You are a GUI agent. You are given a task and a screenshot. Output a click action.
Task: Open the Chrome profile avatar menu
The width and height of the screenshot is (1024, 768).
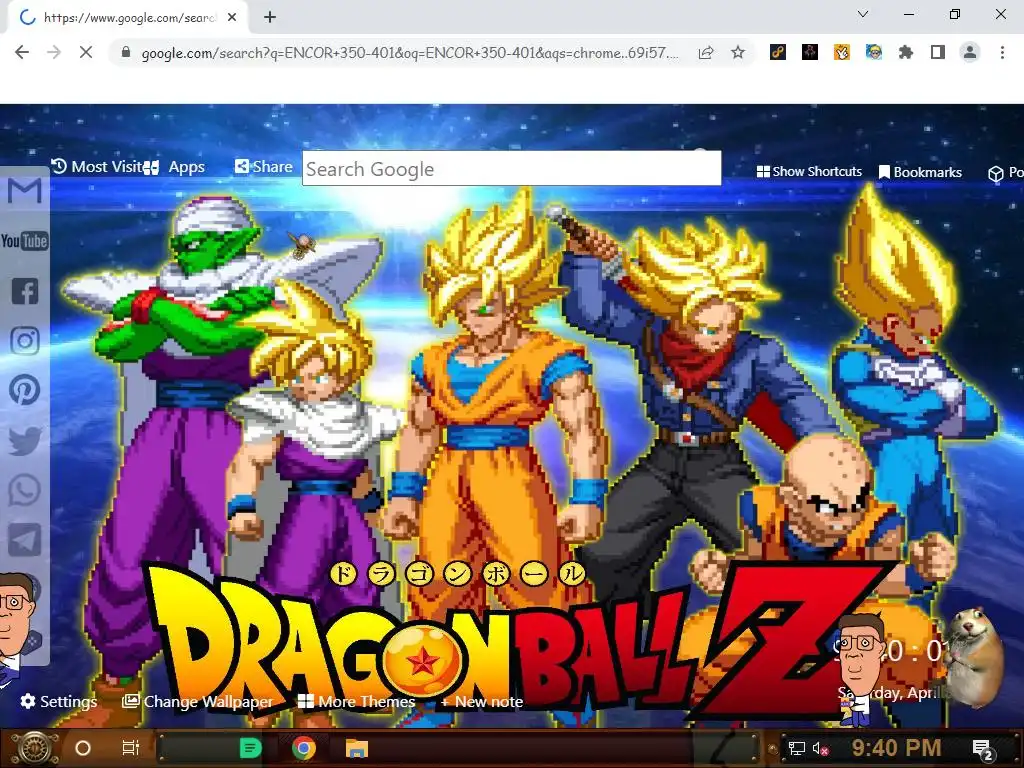(x=970, y=52)
